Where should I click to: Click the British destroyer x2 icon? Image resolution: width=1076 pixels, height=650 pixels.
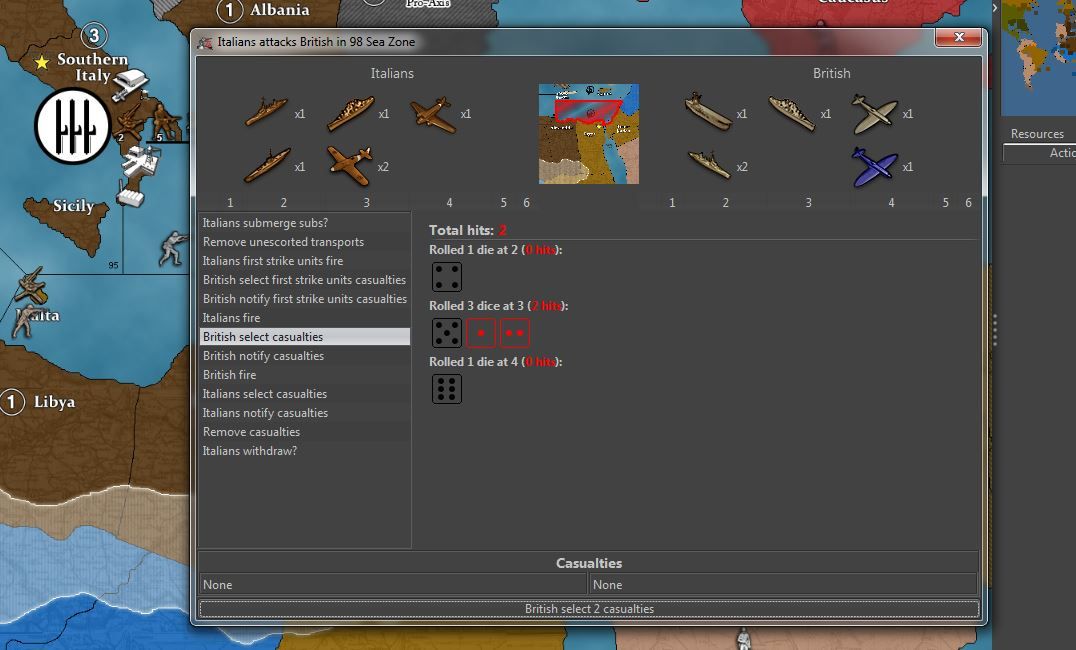[x=709, y=165]
